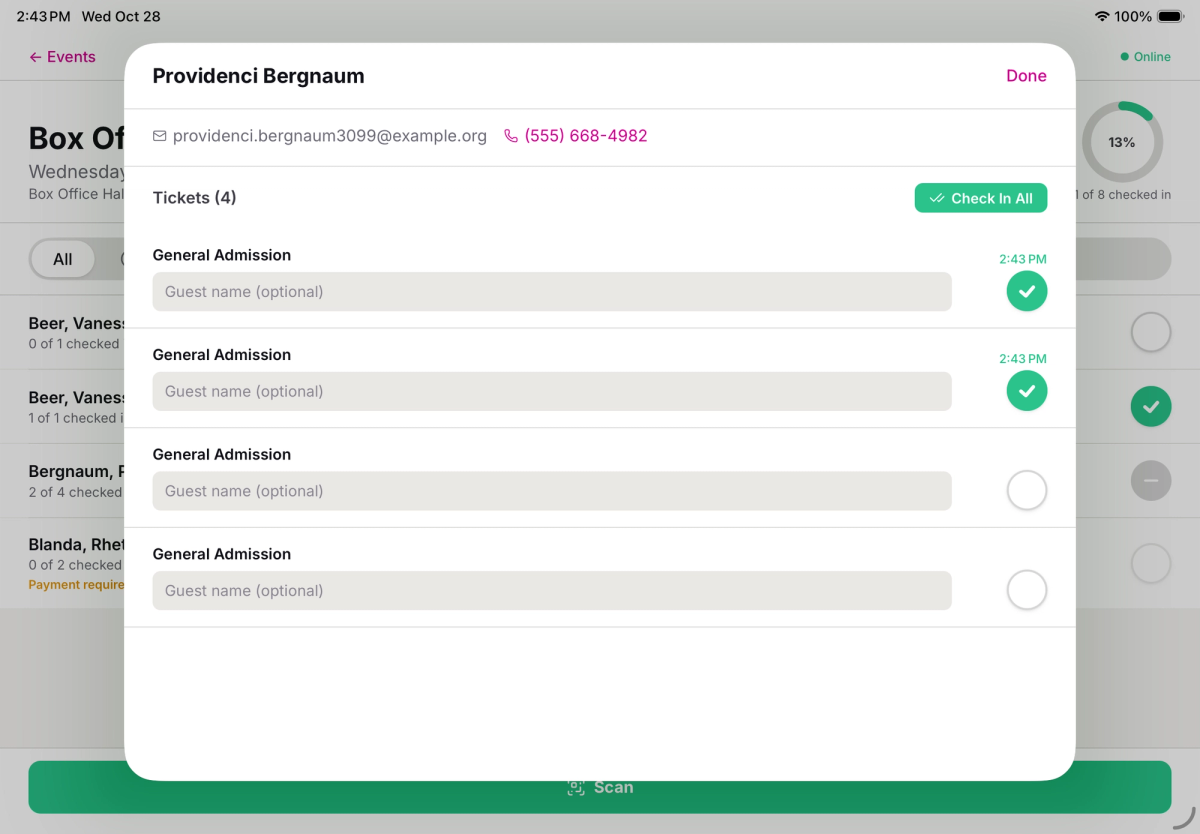
Task: Tap the back arrow beside Events
Action: [x=36, y=57]
